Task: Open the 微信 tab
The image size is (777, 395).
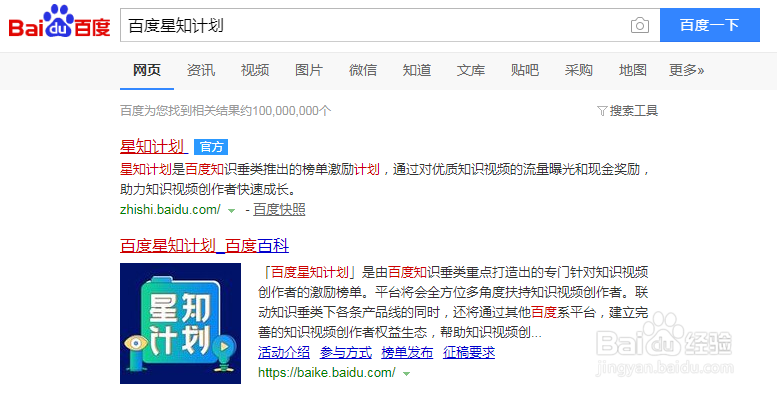Action: point(363,70)
